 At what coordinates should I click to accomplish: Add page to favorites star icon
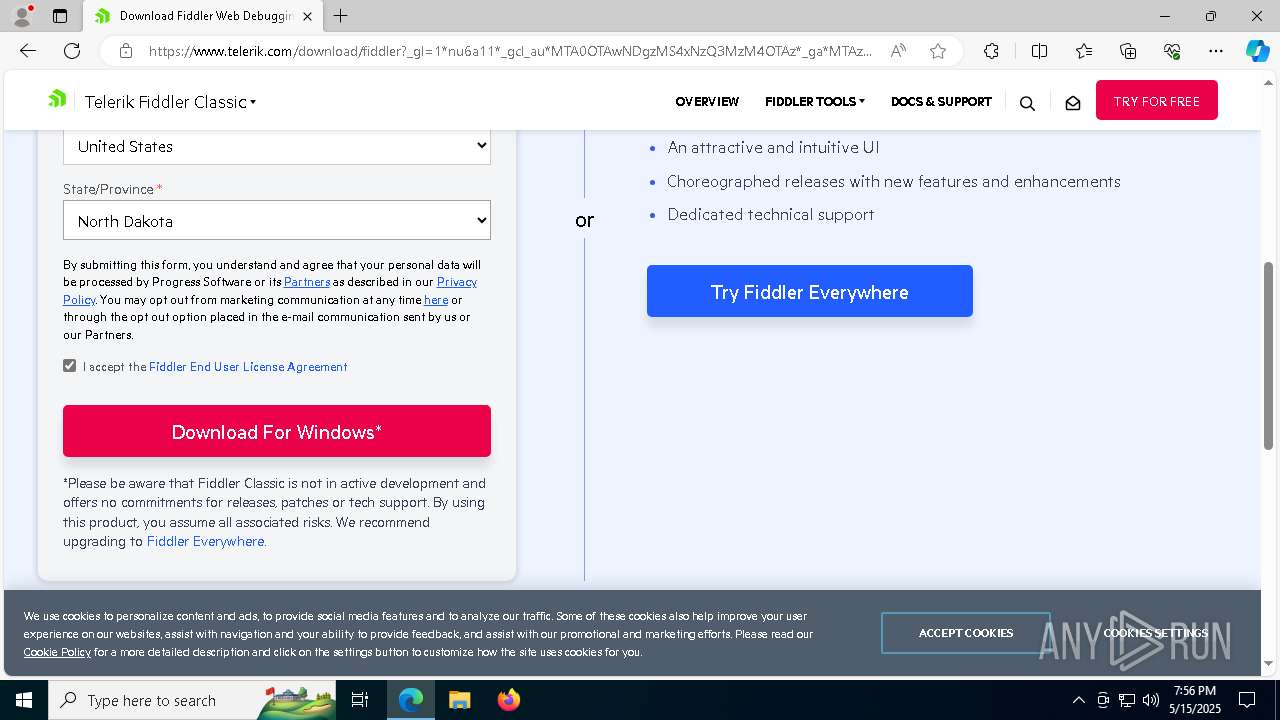pos(937,51)
